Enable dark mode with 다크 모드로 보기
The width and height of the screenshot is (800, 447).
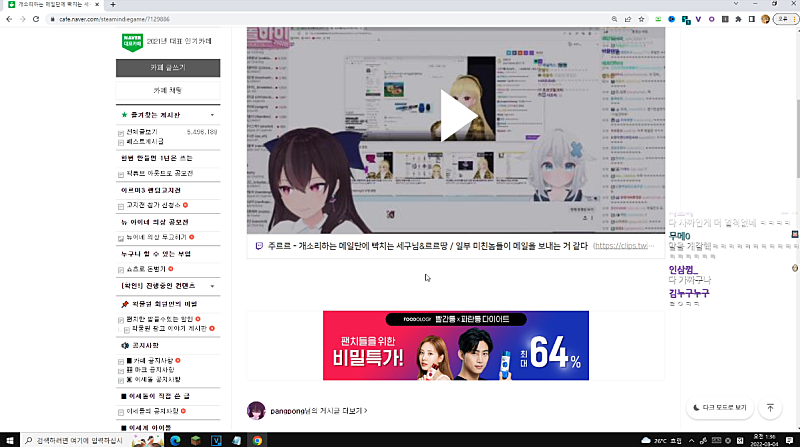point(720,408)
